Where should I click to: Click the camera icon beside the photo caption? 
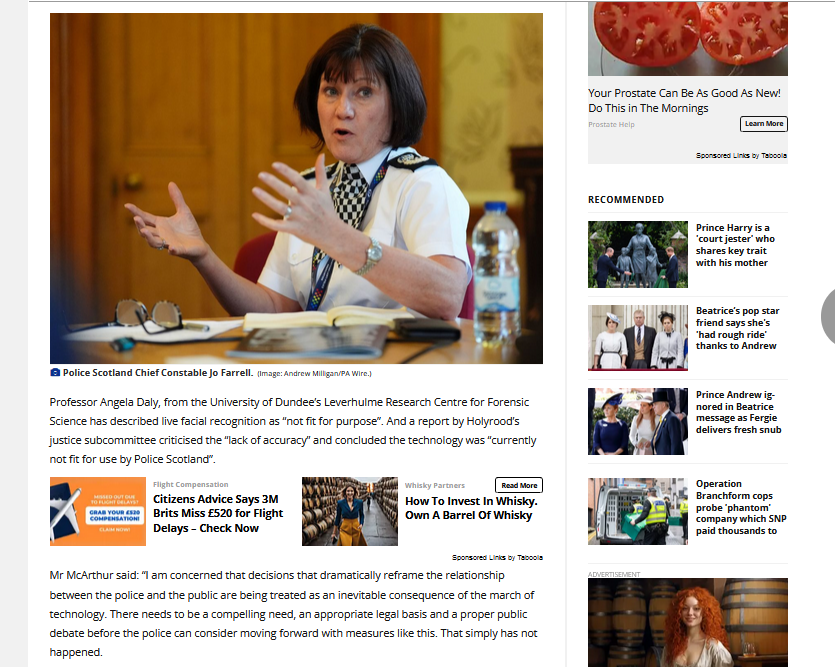click(55, 373)
